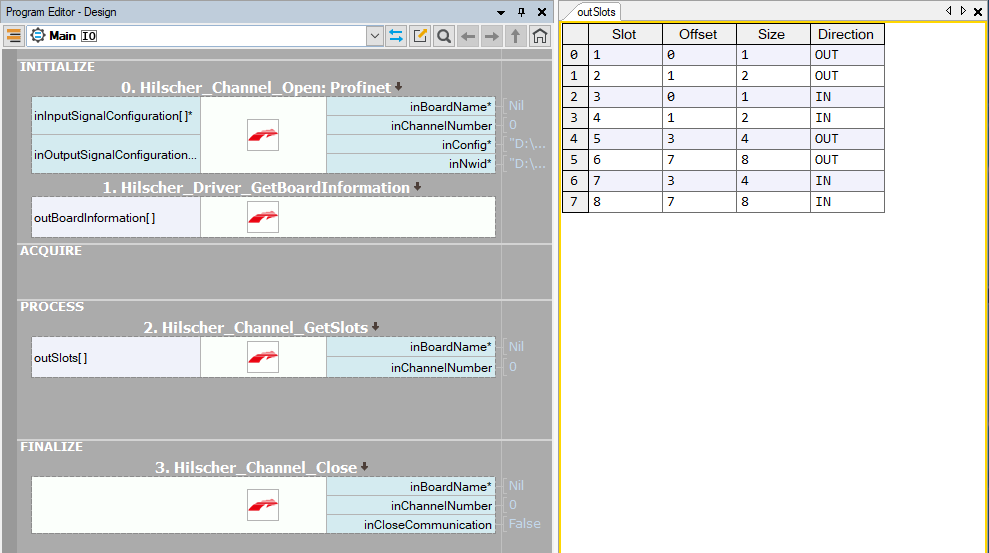The height and width of the screenshot is (553, 989).
Task: Click the Direction column header
Action: pyautogui.click(x=846, y=34)
